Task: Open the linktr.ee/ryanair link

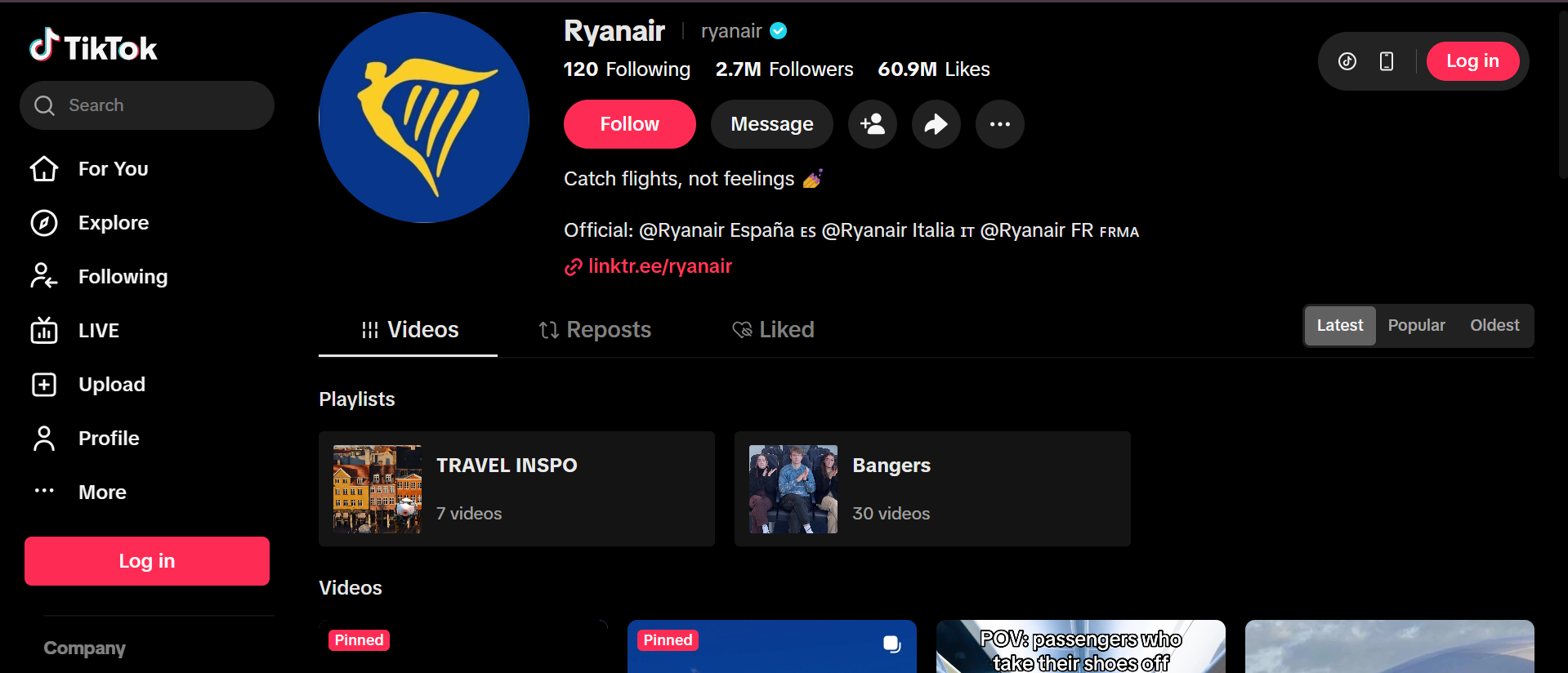Action: click(x=659, y=266)
